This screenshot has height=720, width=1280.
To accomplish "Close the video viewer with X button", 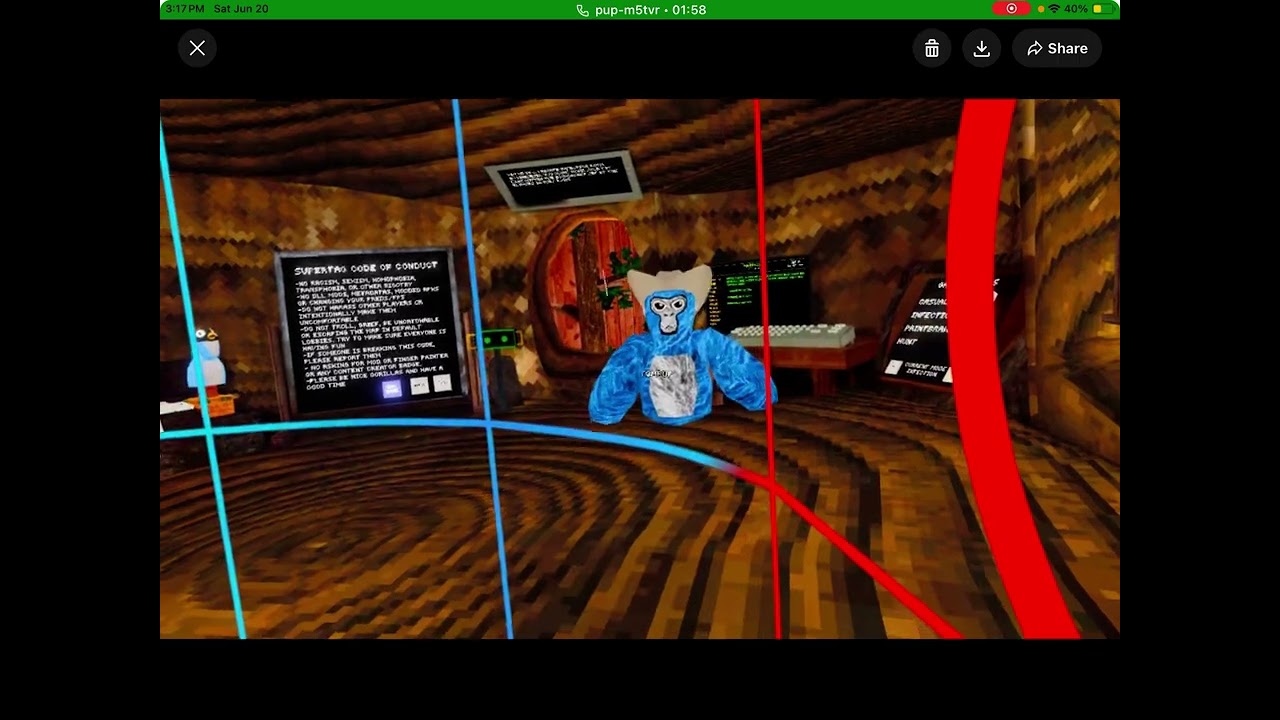I will [x=197, y=48].
